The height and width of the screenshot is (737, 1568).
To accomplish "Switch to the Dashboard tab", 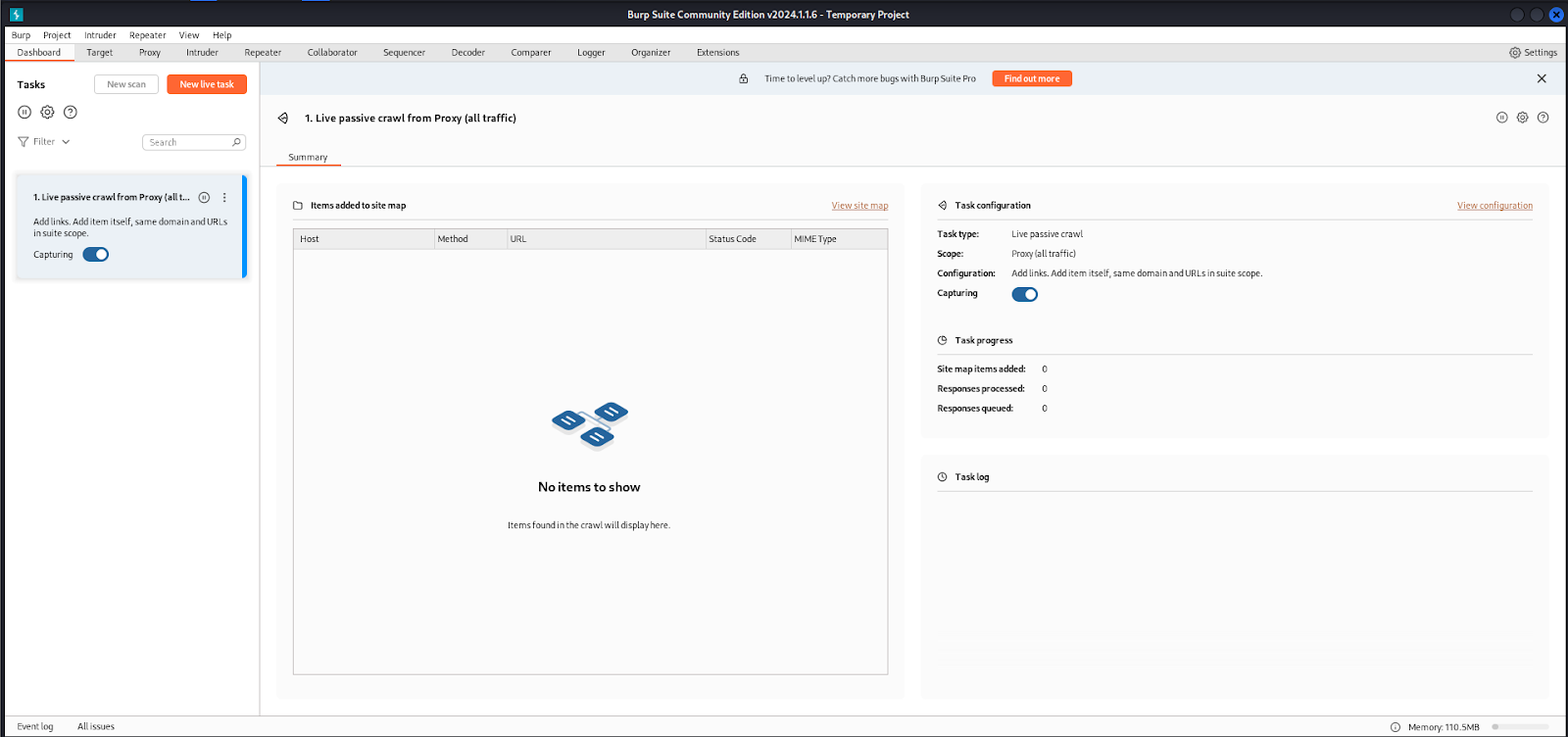I will [x=39, y=53].
